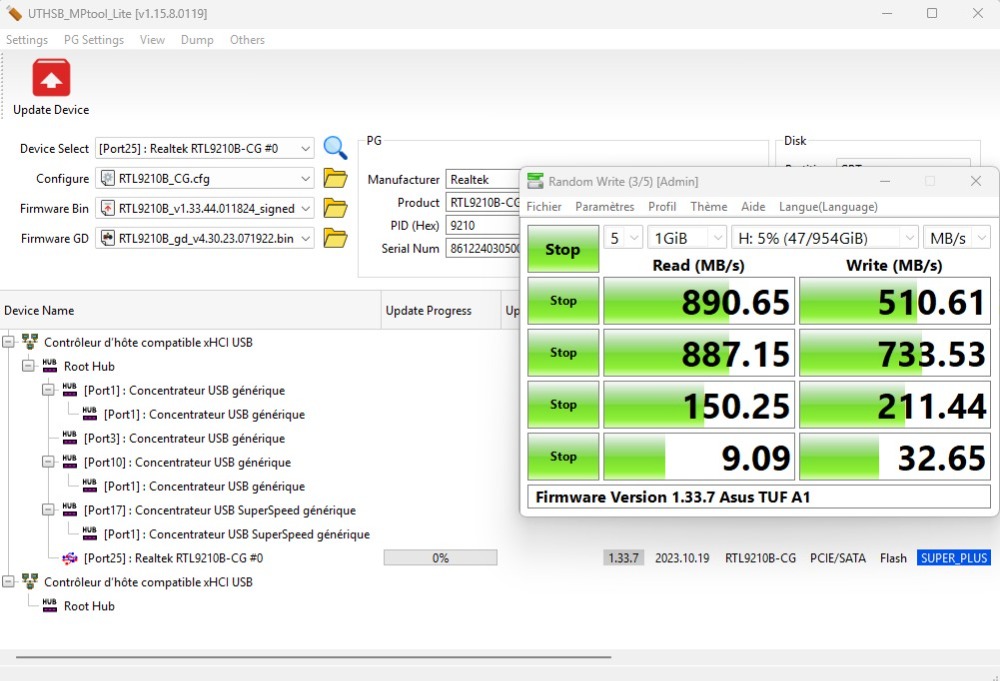
Task: Collapse the first xHCI USB controller node
Action: 9,342
